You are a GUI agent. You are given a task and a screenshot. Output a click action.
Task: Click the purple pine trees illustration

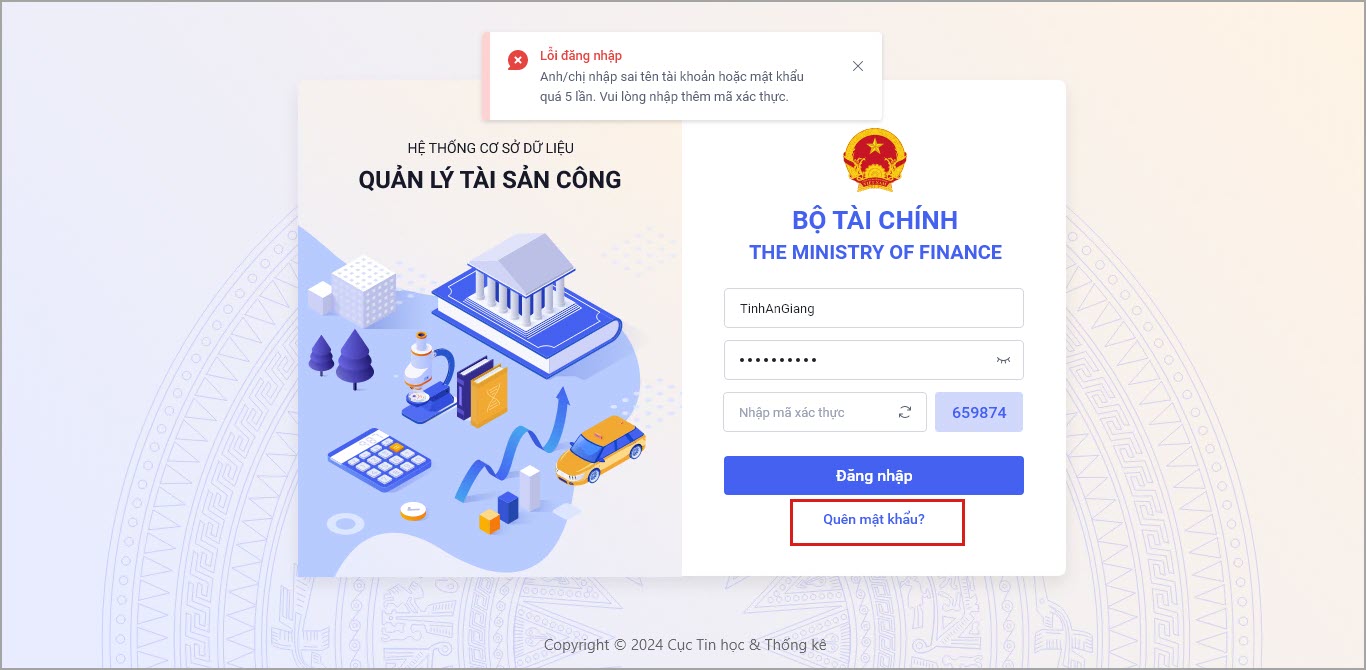(341, 358)
